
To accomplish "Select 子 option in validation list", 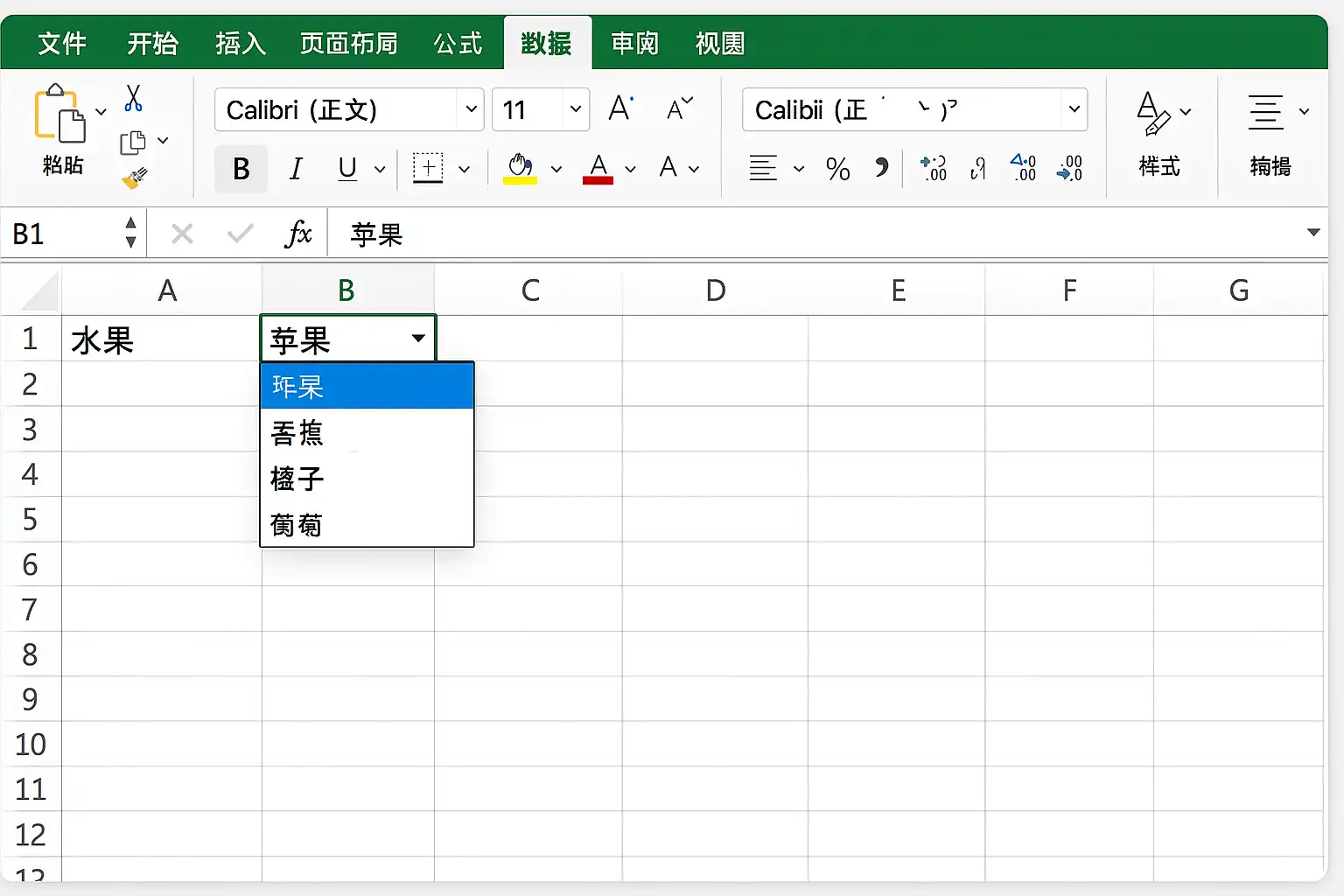I will coord(367,479).
